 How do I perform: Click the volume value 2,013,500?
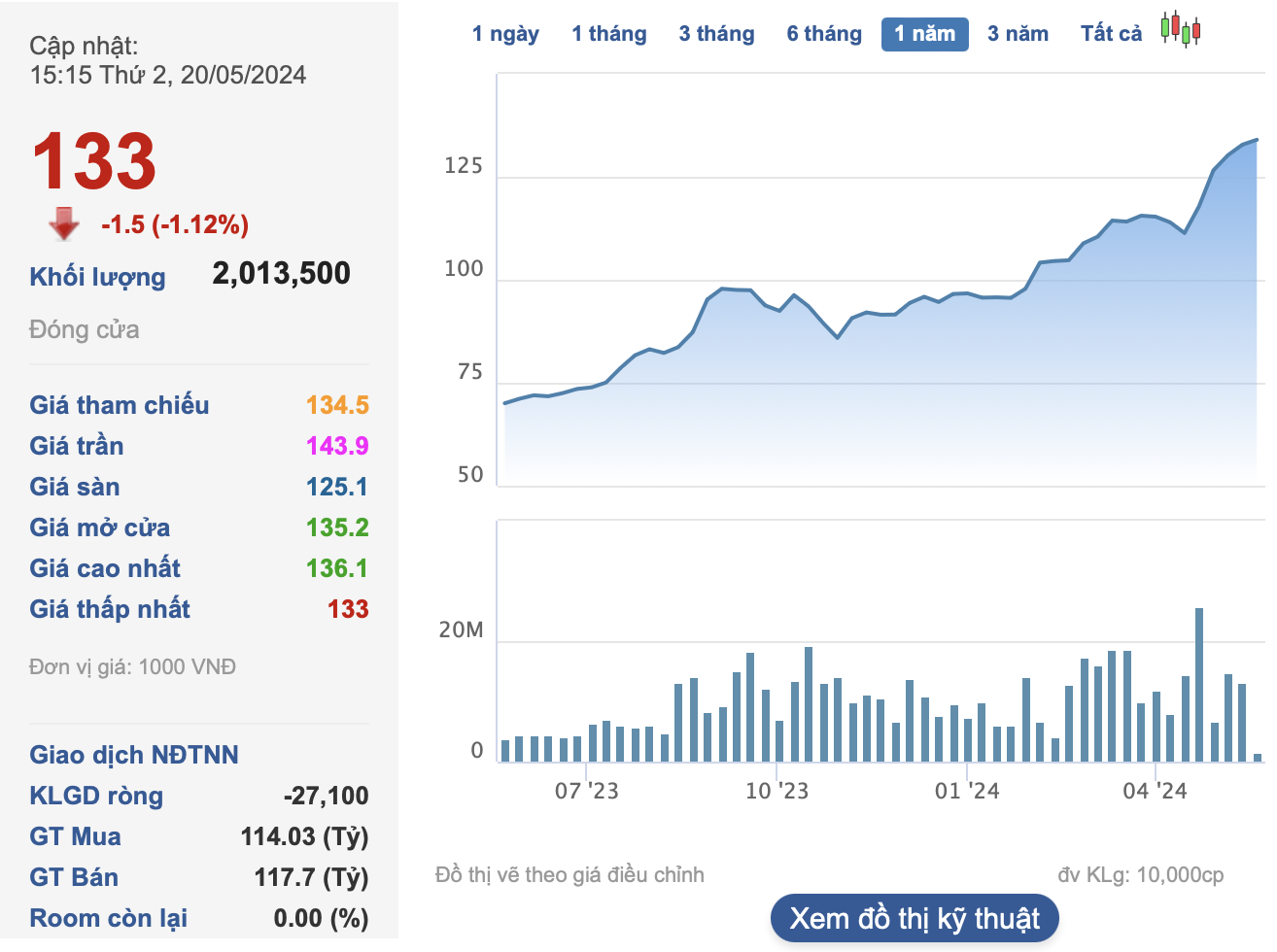tap(282, 274)
